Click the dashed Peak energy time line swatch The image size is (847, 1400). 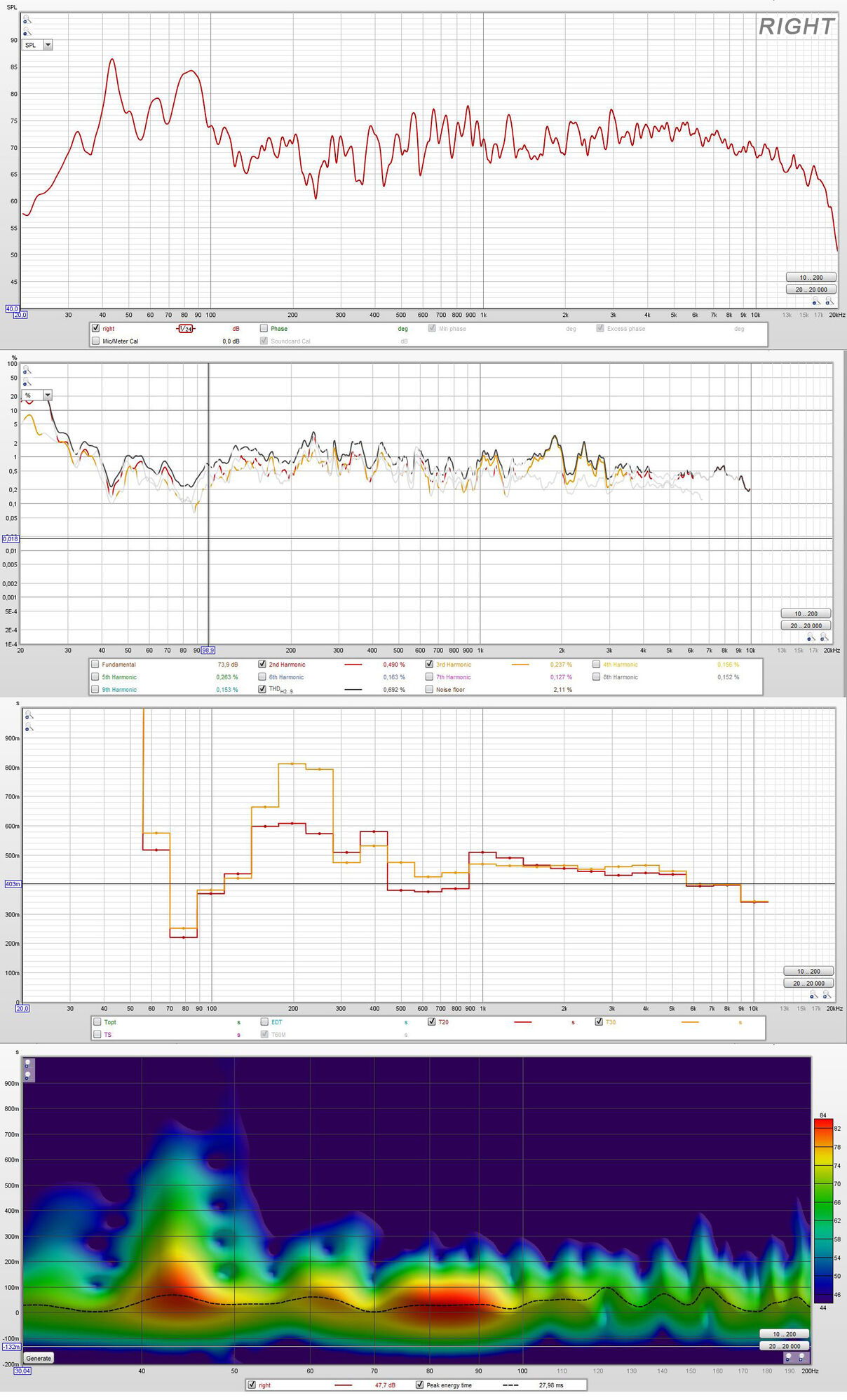tap(511, 1385)
